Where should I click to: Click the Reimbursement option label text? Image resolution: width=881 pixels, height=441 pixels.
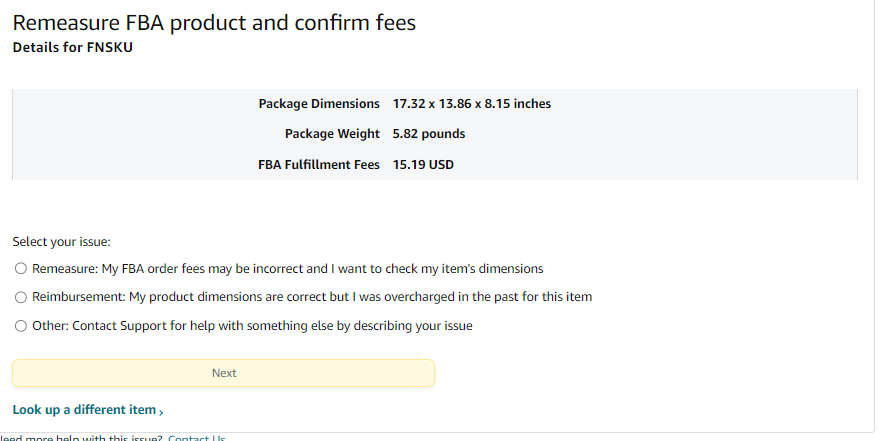(312, 297)
